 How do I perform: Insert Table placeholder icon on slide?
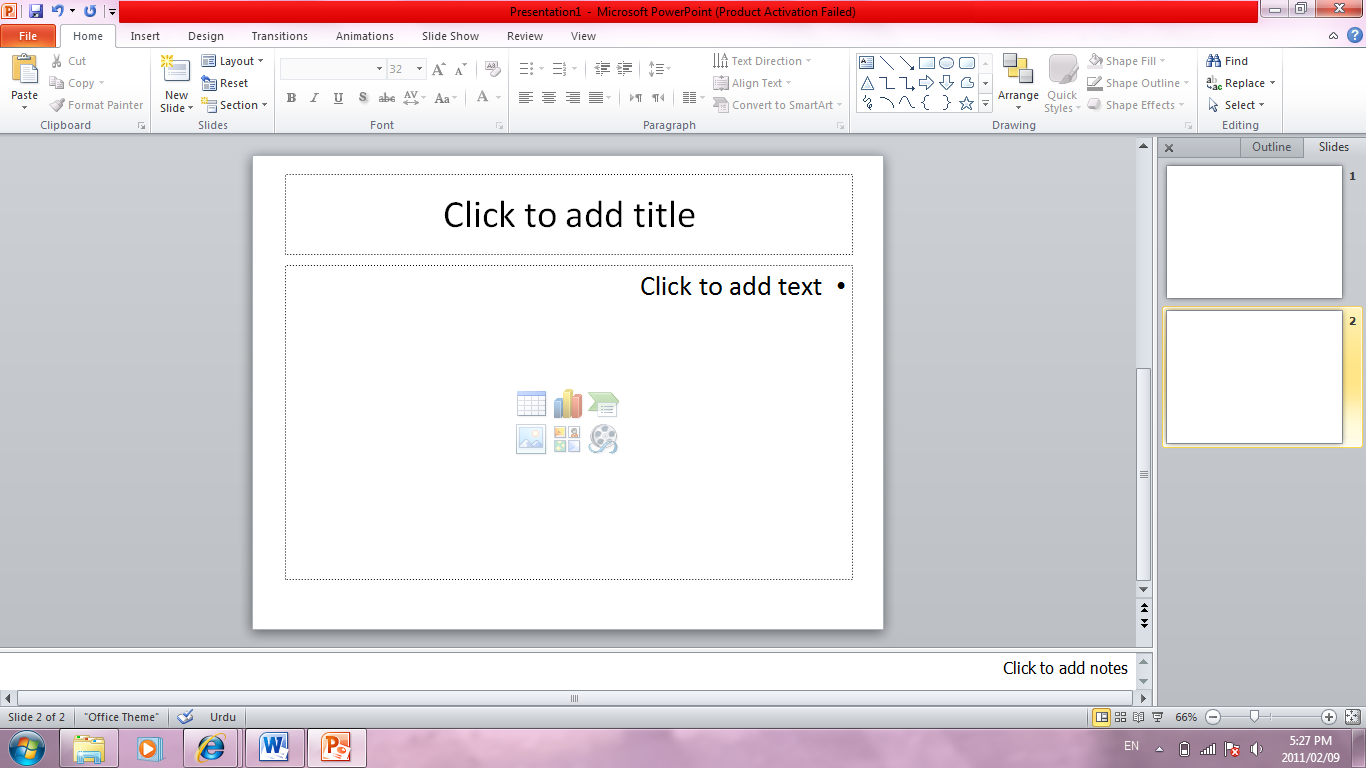click(x=531, y=404)
